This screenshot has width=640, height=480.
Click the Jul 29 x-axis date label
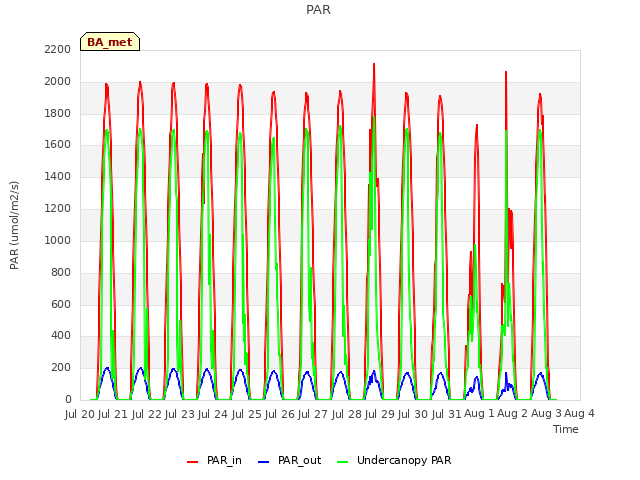point(380,414)
